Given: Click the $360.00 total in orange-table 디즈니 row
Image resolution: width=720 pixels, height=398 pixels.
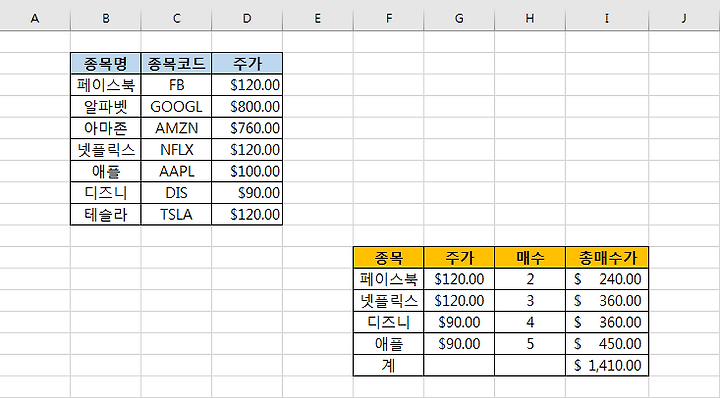Looking at the screenshot, I should [607, 322].
